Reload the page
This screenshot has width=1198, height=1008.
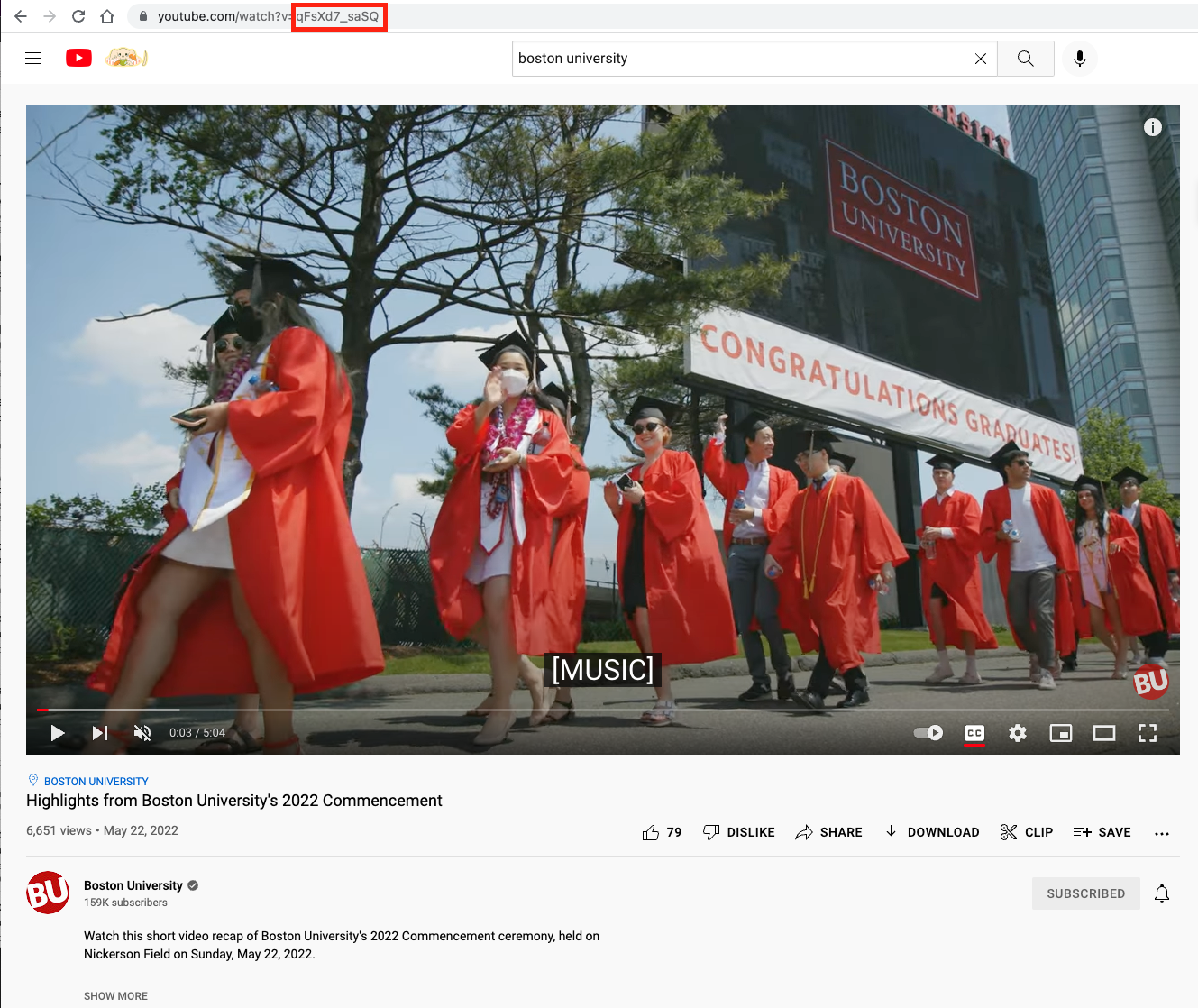[78, 16]
